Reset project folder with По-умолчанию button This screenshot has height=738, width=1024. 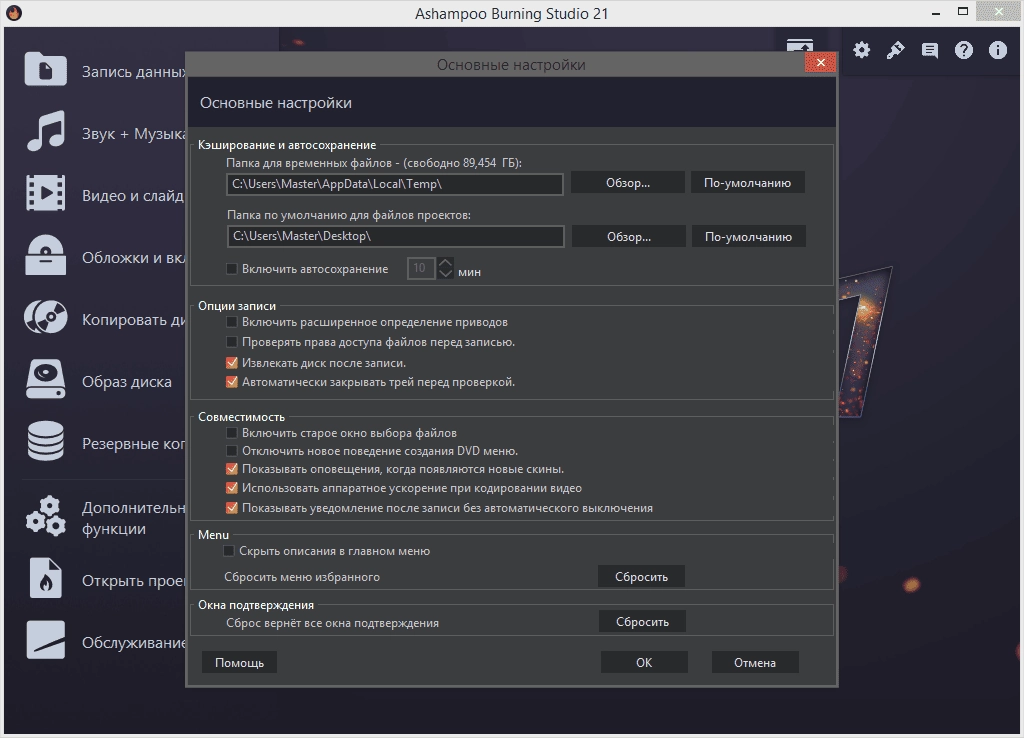pos(748,236)
